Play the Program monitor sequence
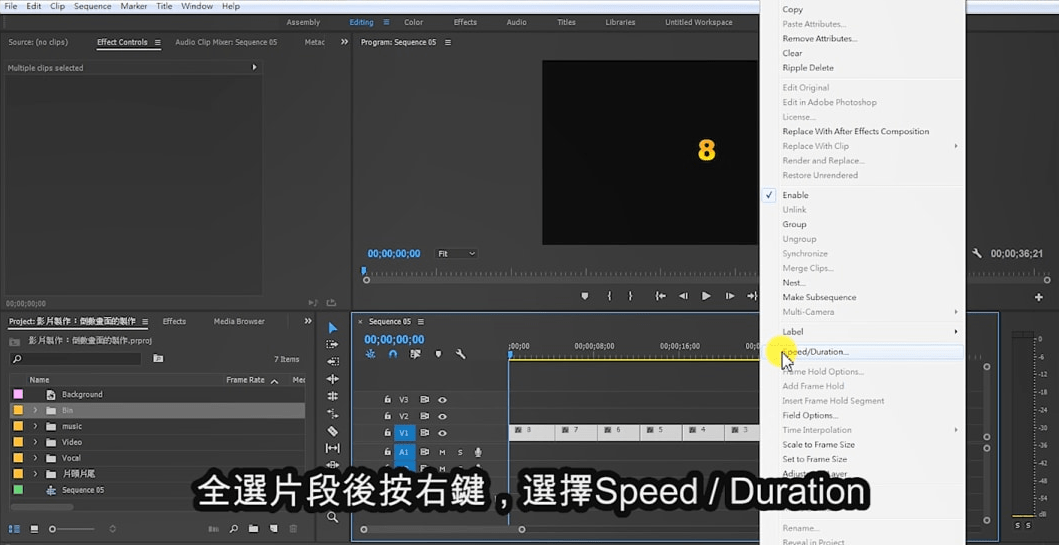This screenshot has height=545, width=1059. [x=706, y=296]
